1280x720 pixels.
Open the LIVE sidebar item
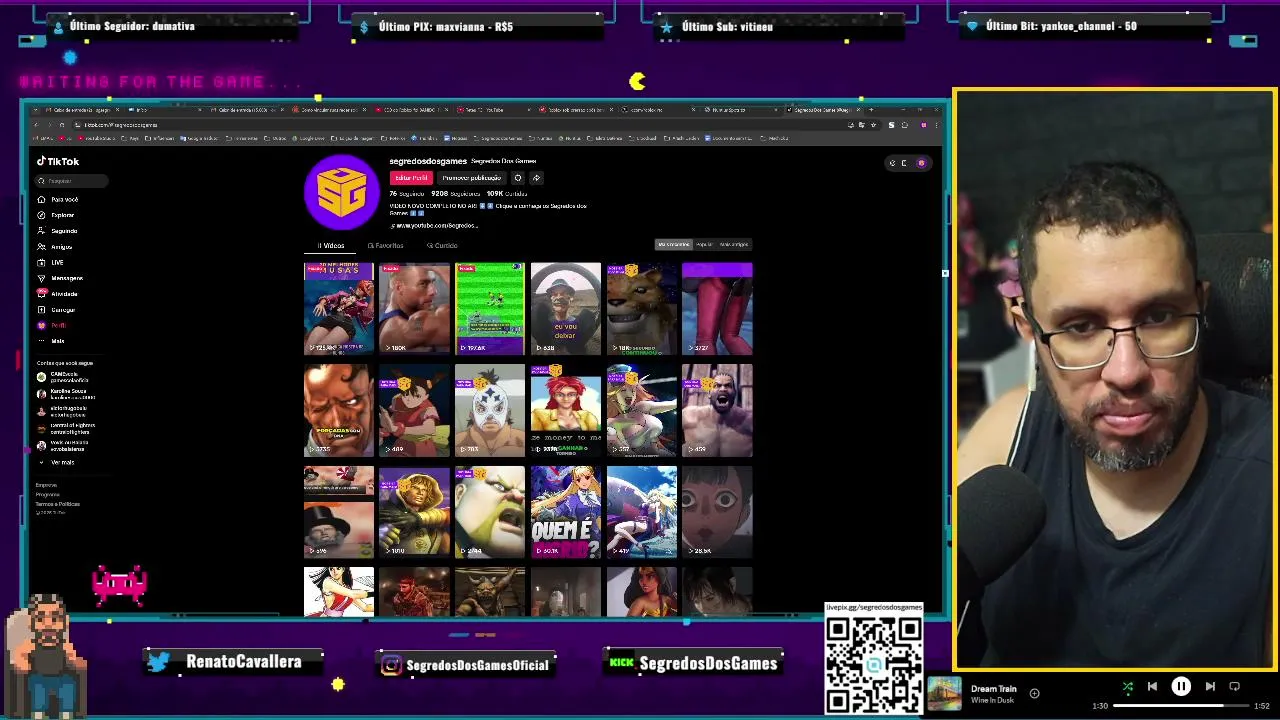50,262
